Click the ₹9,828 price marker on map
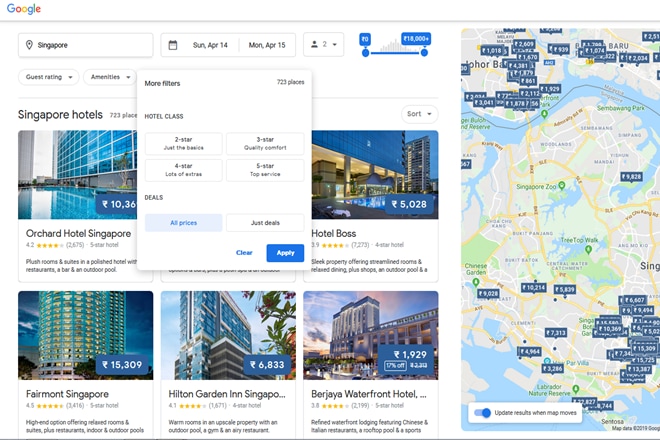Screen dimensions: 660x440 point(631,176)
